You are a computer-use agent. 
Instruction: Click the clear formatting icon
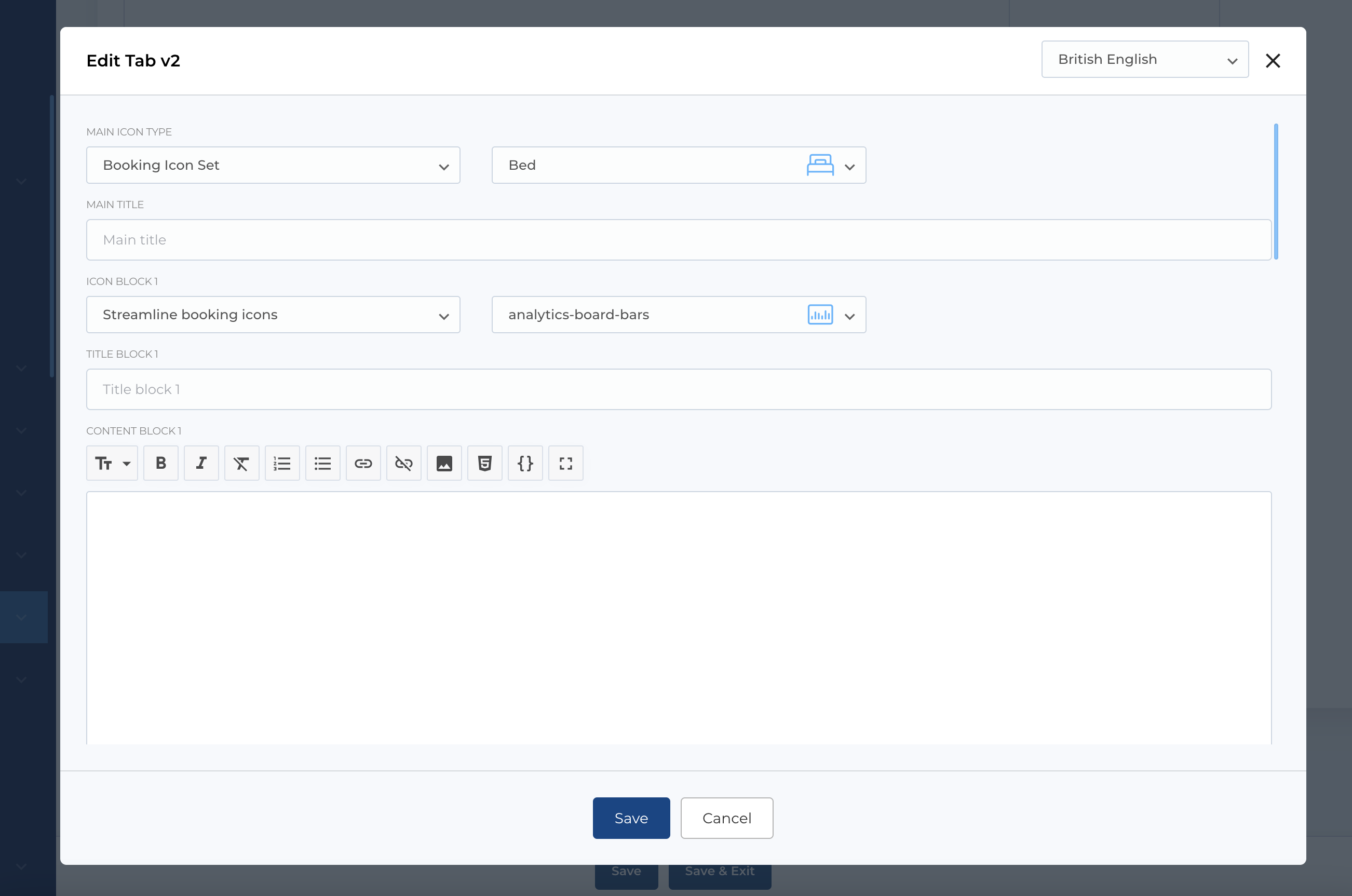[x=241, y=463]
